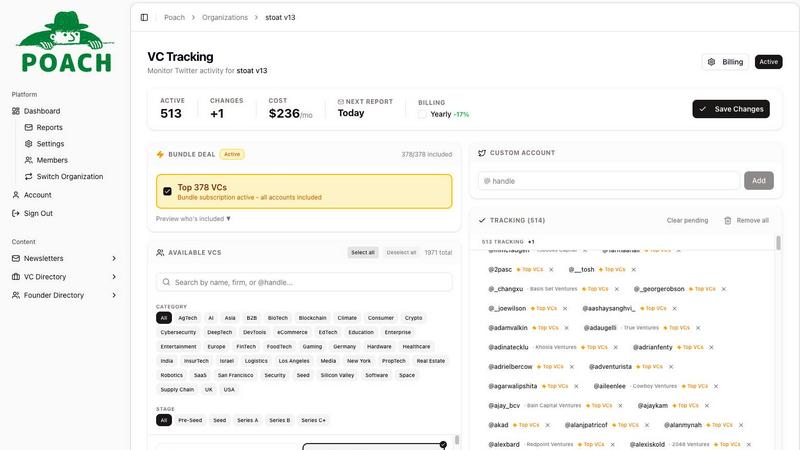Select Silicon Valley category filter
This screenshot has height=450, width=800.
pyautogui.click(x=337, y=375)
